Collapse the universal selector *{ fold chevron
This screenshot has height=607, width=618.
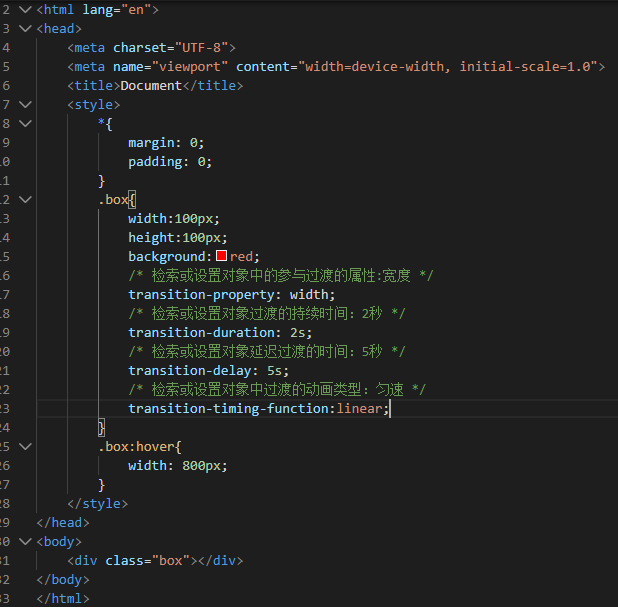[x=25, y=123]
